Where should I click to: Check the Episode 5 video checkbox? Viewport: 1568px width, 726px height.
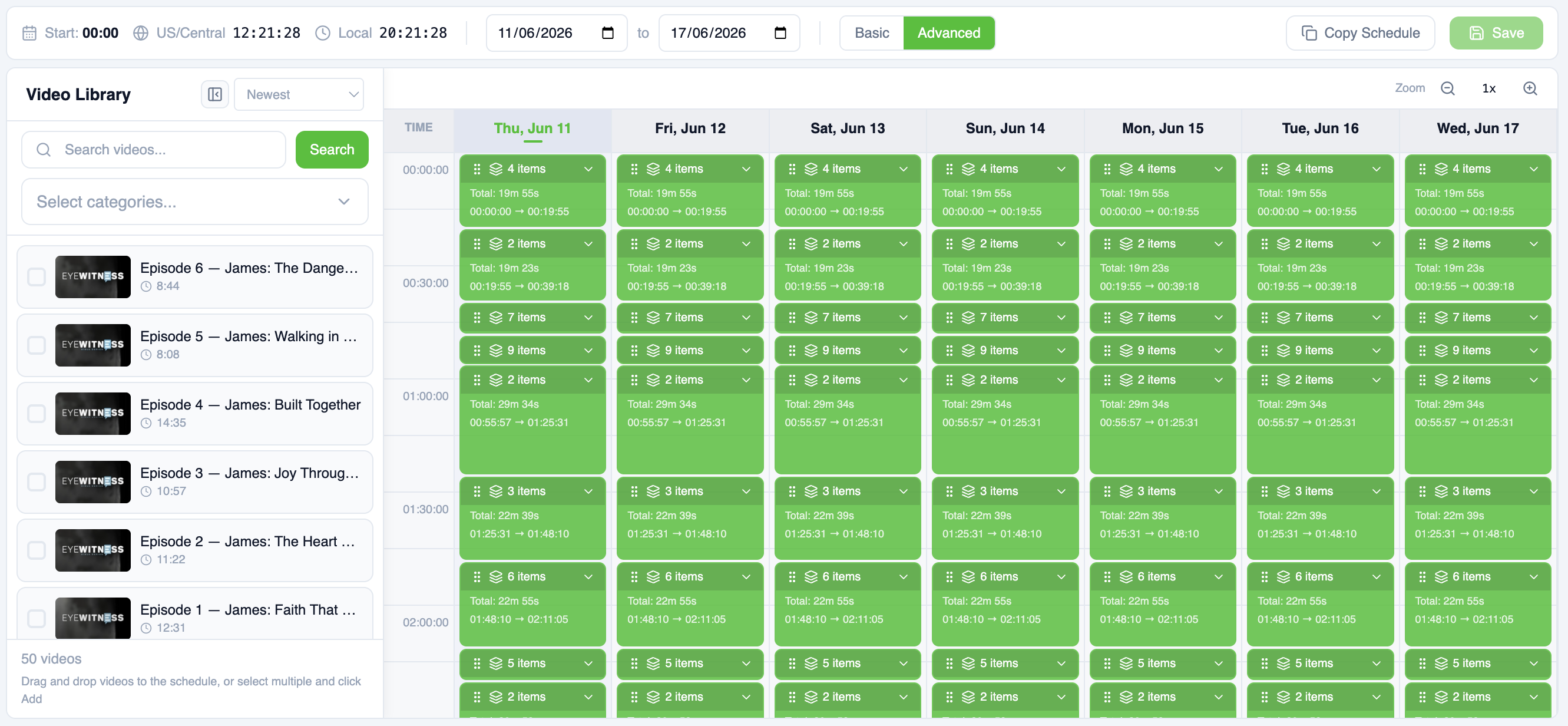37,345
